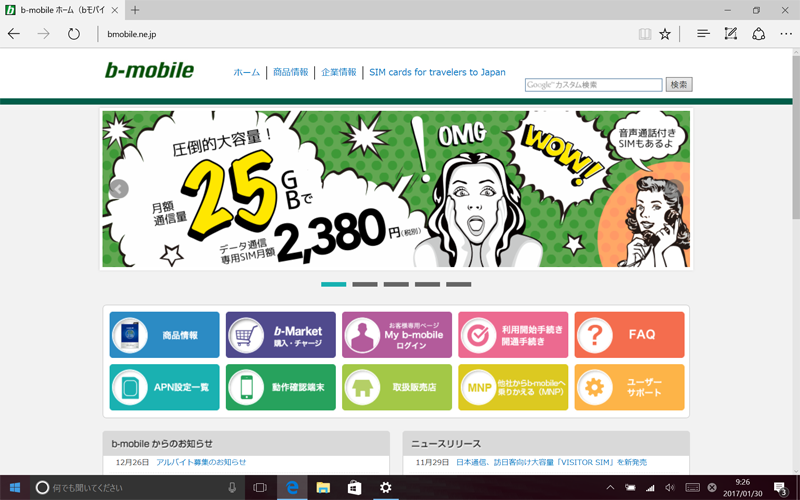Open Reading view book icon
The width and height of the screenshot is (800, 500).
pos(645,34)
